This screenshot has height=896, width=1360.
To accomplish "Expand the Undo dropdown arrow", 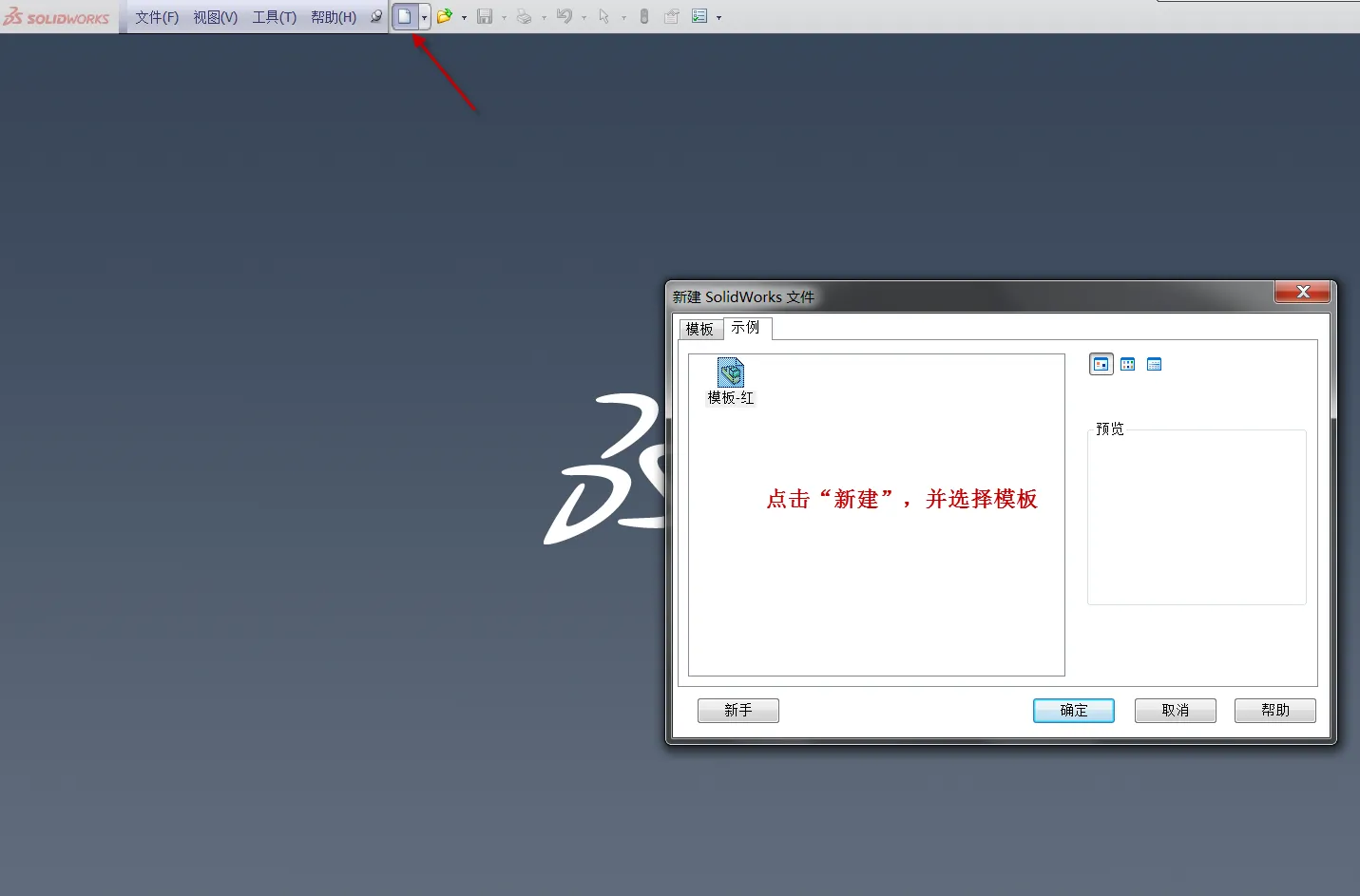I will 584,17.
